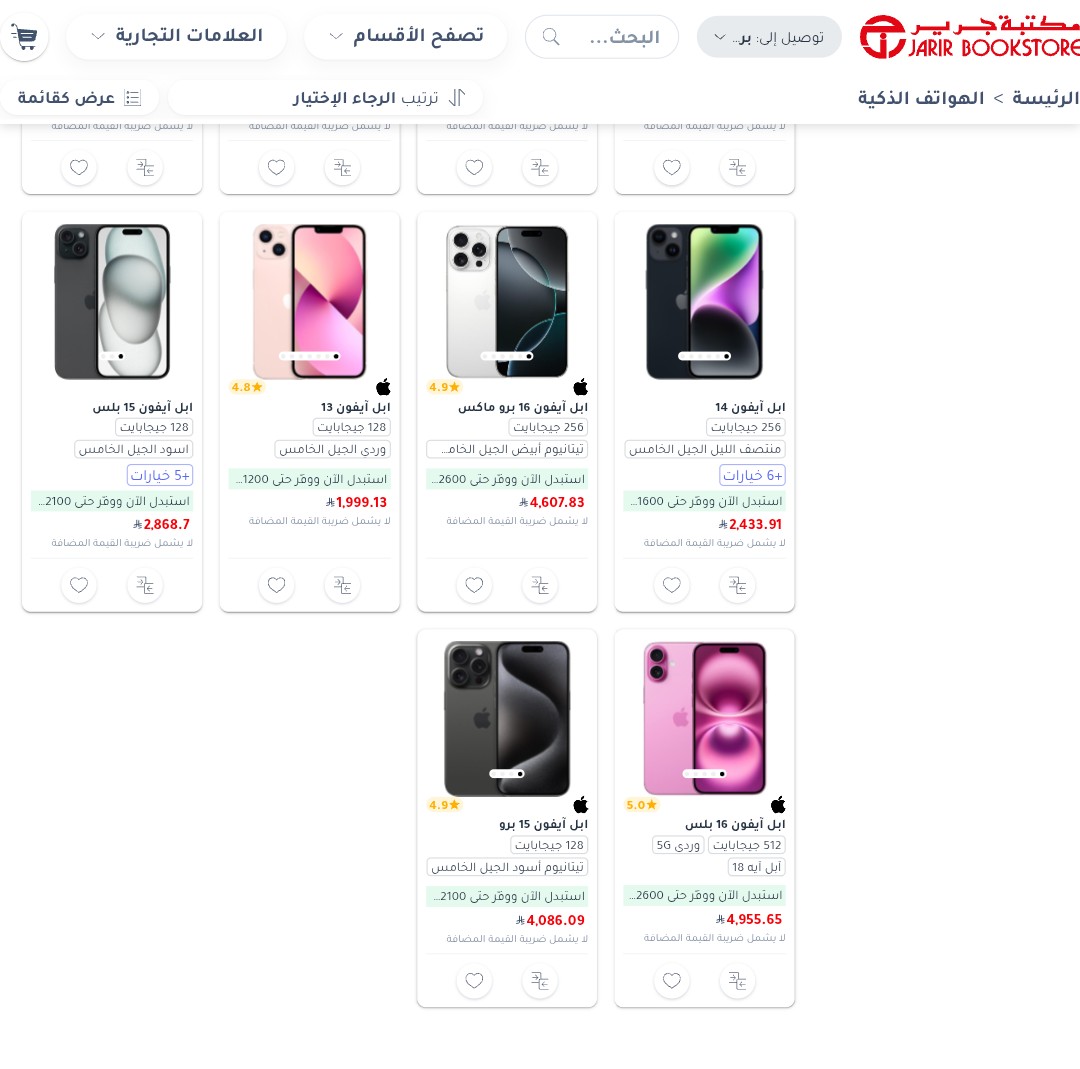
Task: Open the توصيل إلى delivery location selector
Action: pos(769,37)
